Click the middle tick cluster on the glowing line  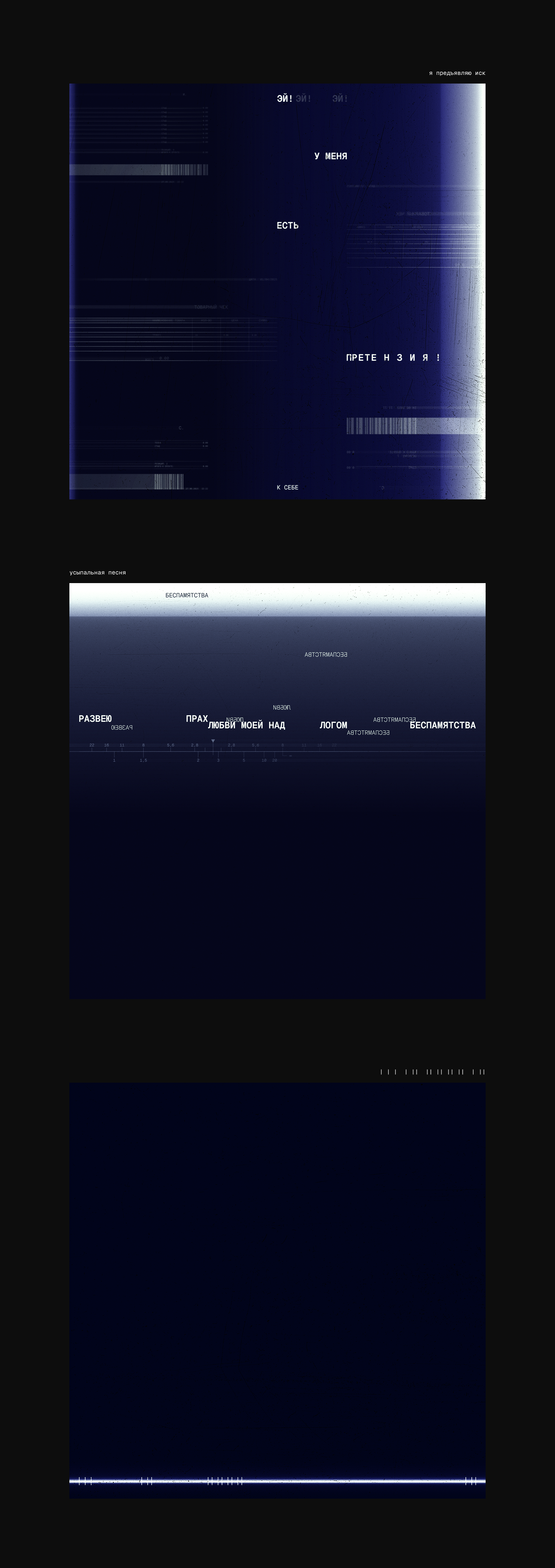[225, 1481]
